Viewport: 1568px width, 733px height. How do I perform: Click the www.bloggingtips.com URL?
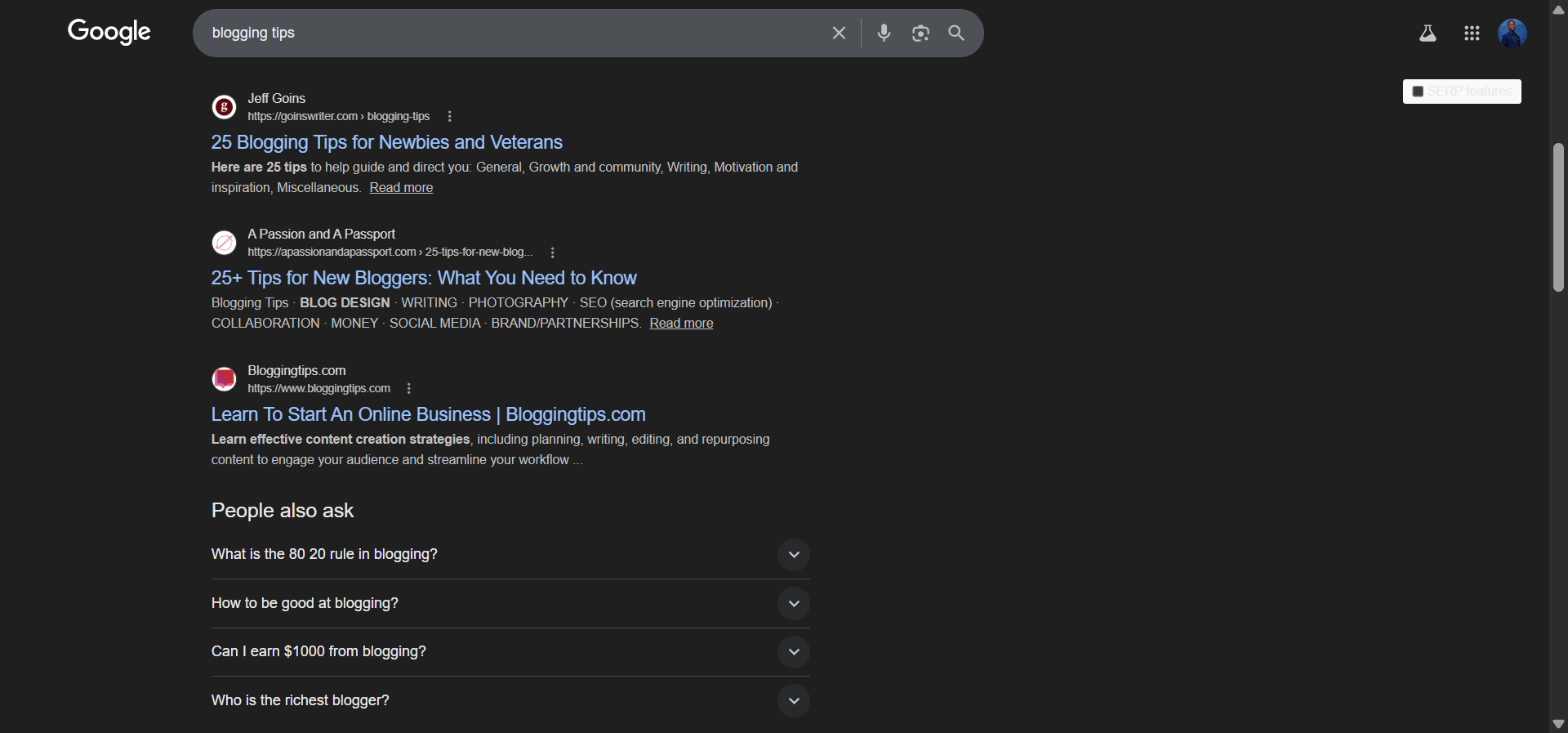click(x=319, y=389)
